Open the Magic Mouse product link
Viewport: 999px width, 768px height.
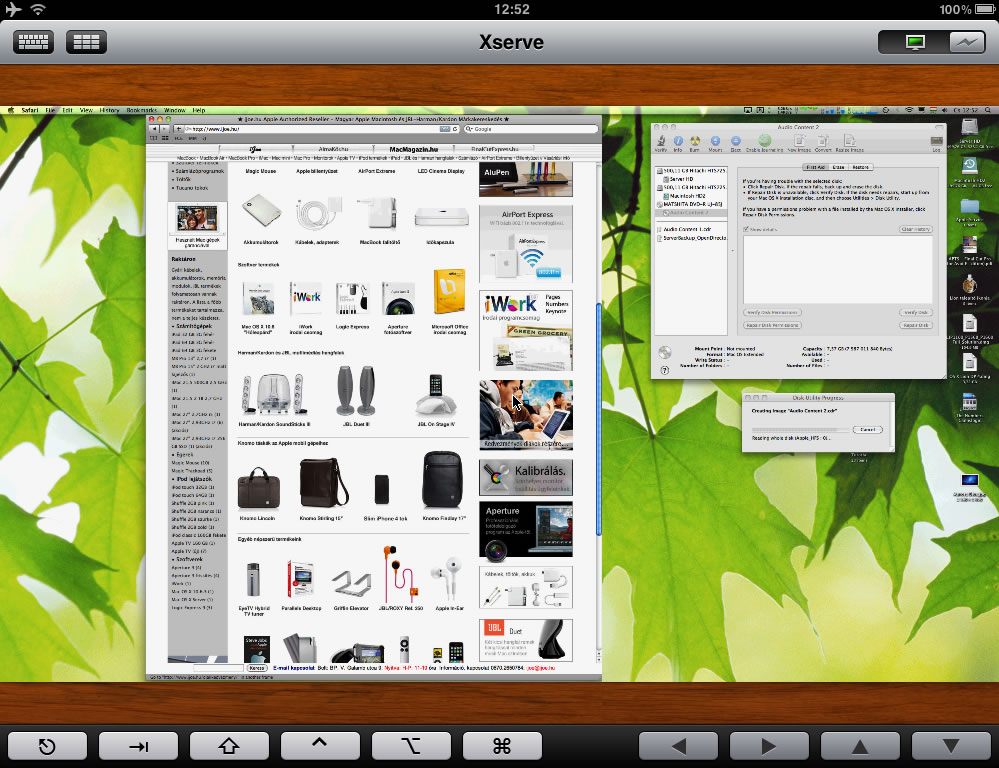tap(261, 171)
